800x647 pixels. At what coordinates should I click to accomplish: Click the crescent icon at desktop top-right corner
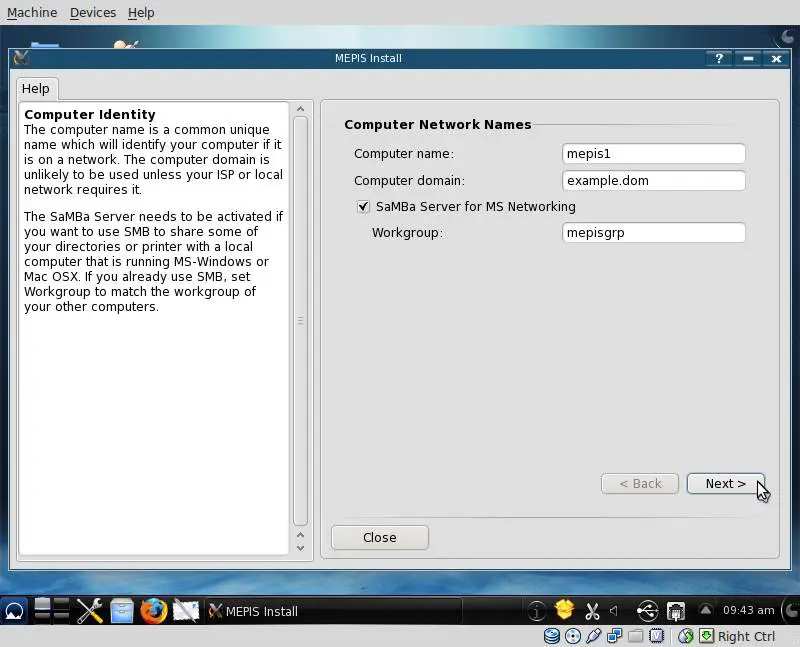click(x=788, y=37)
